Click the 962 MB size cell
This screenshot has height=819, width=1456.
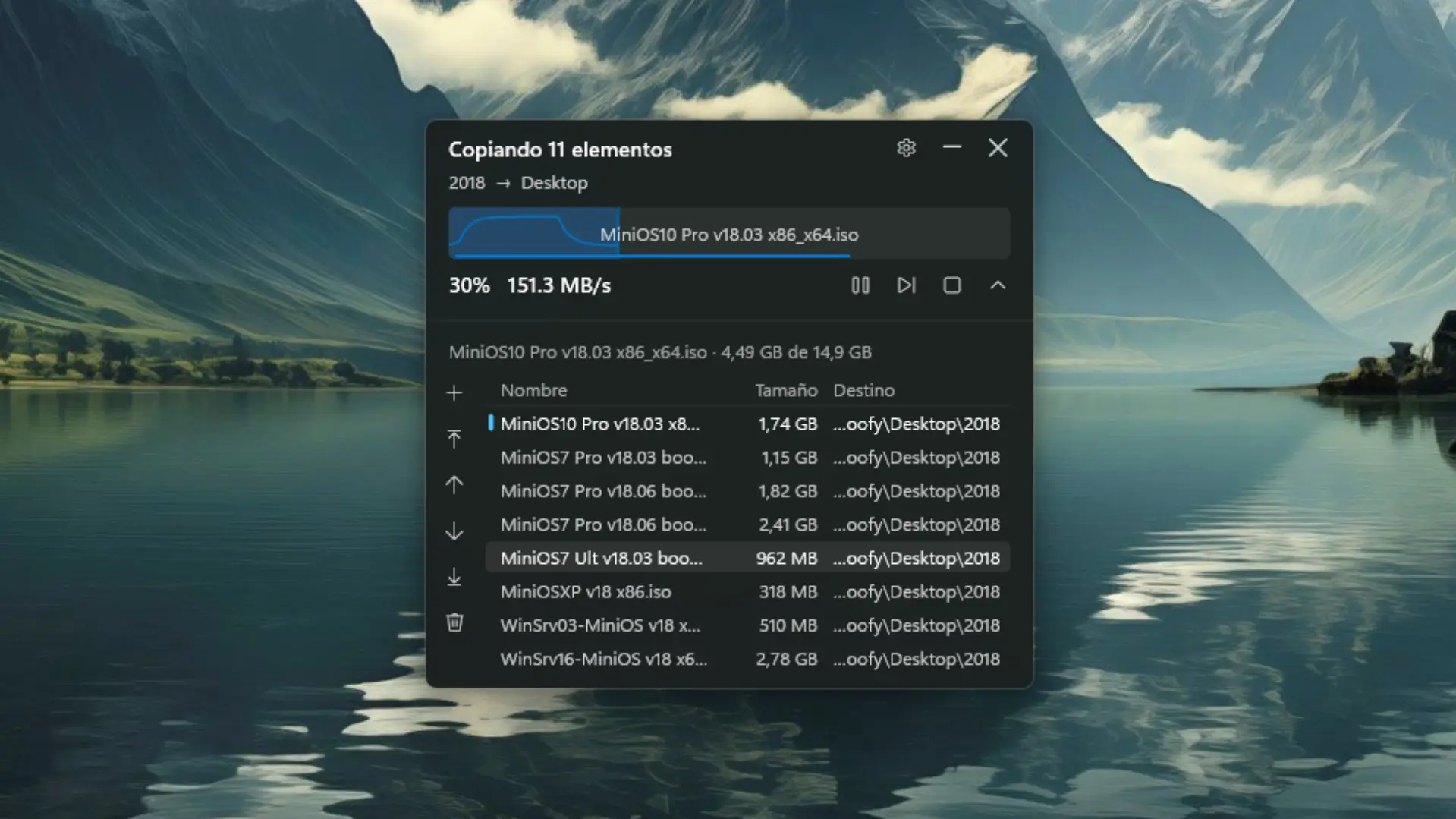(x=786, y=558)
